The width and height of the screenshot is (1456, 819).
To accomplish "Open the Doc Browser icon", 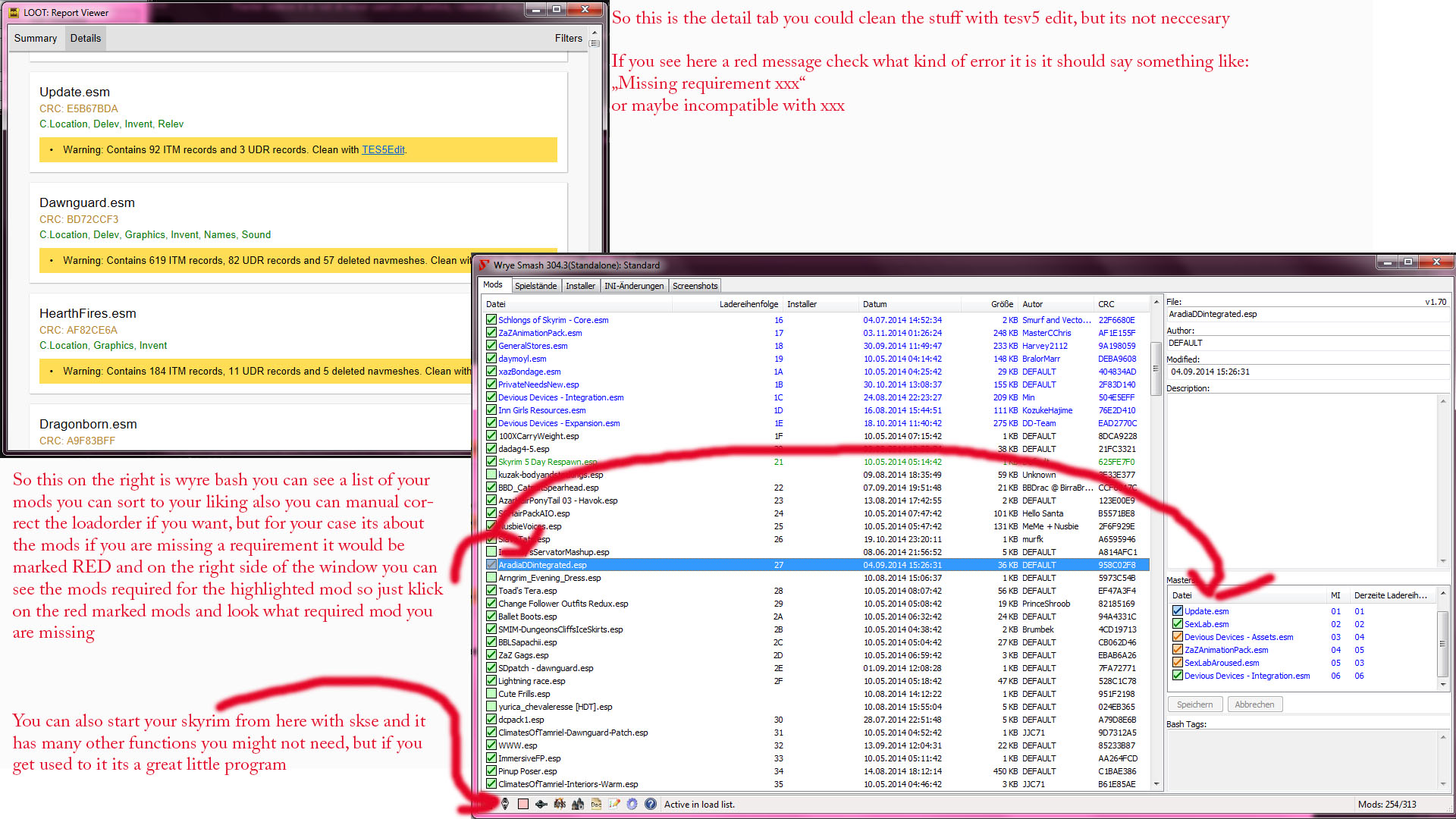I will (x=596, y=805).
